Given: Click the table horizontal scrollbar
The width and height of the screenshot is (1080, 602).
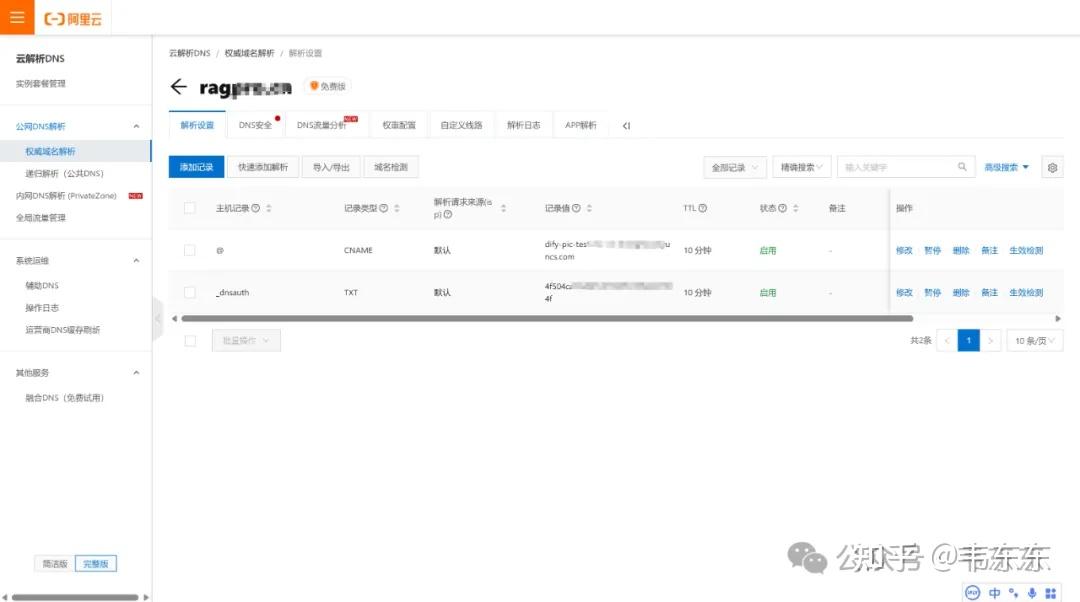Looking at the screenshot, I should coord(547,318).
